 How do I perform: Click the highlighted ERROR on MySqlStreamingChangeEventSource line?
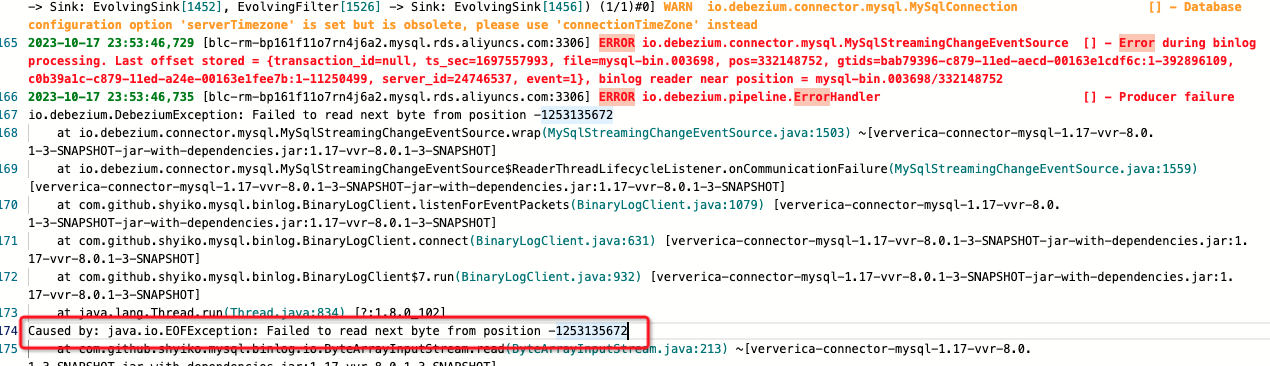(x=616, y=43)
